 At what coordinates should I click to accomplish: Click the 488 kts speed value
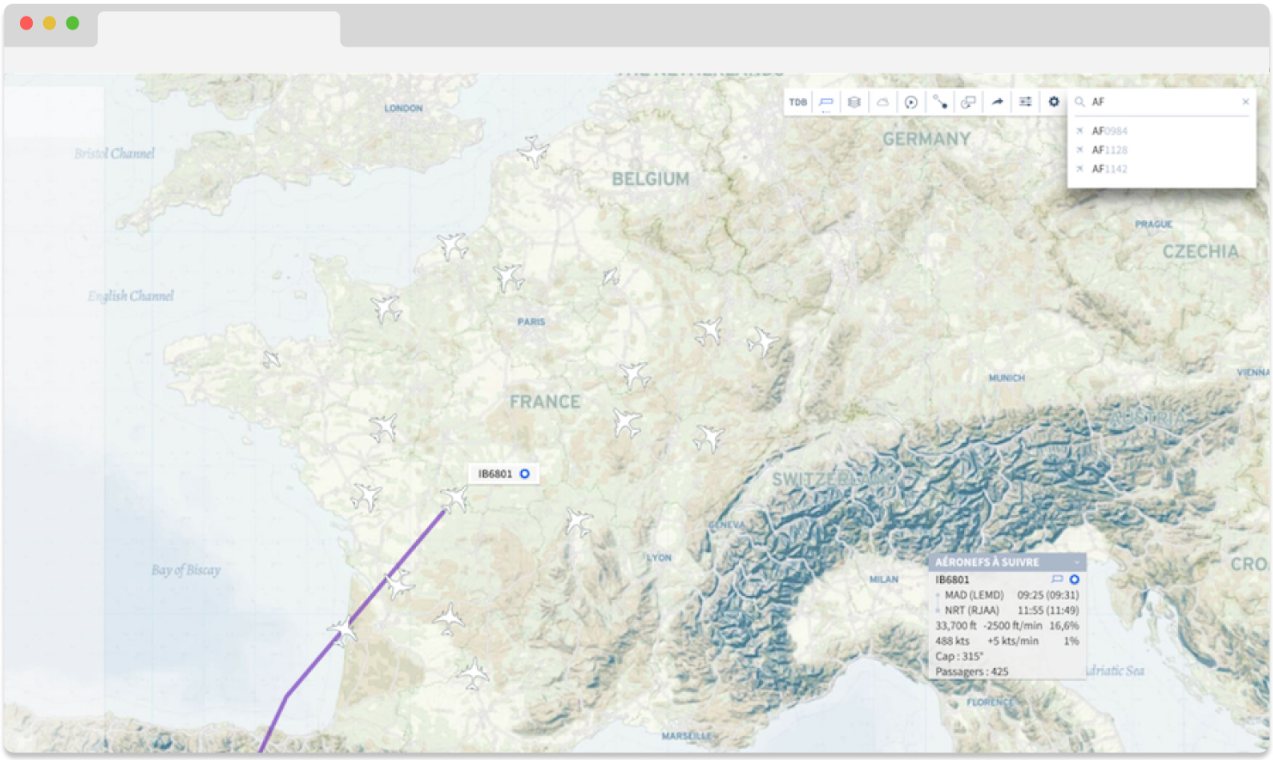952,640
